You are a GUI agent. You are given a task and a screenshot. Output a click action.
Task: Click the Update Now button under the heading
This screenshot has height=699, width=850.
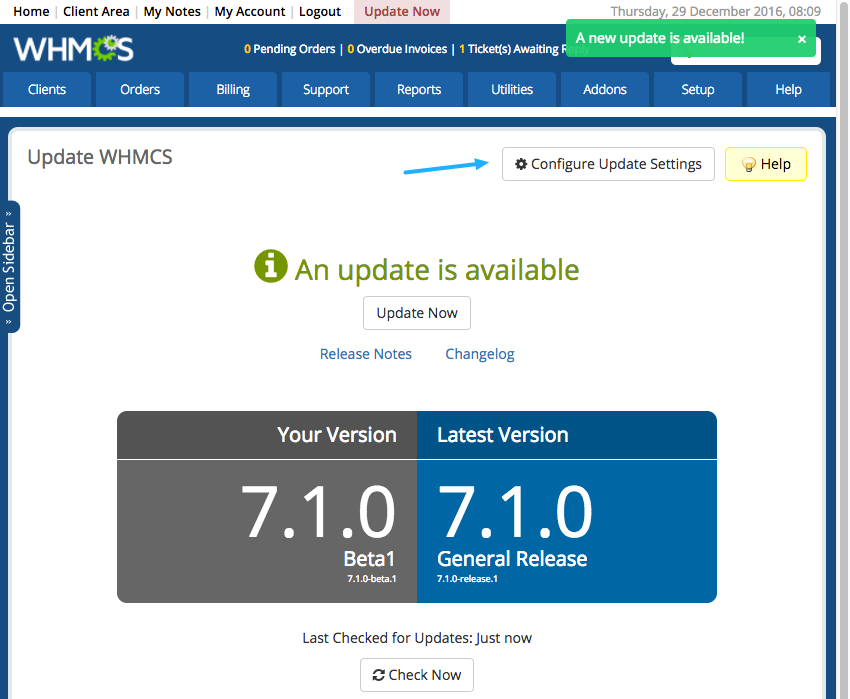tap(417, 313)
